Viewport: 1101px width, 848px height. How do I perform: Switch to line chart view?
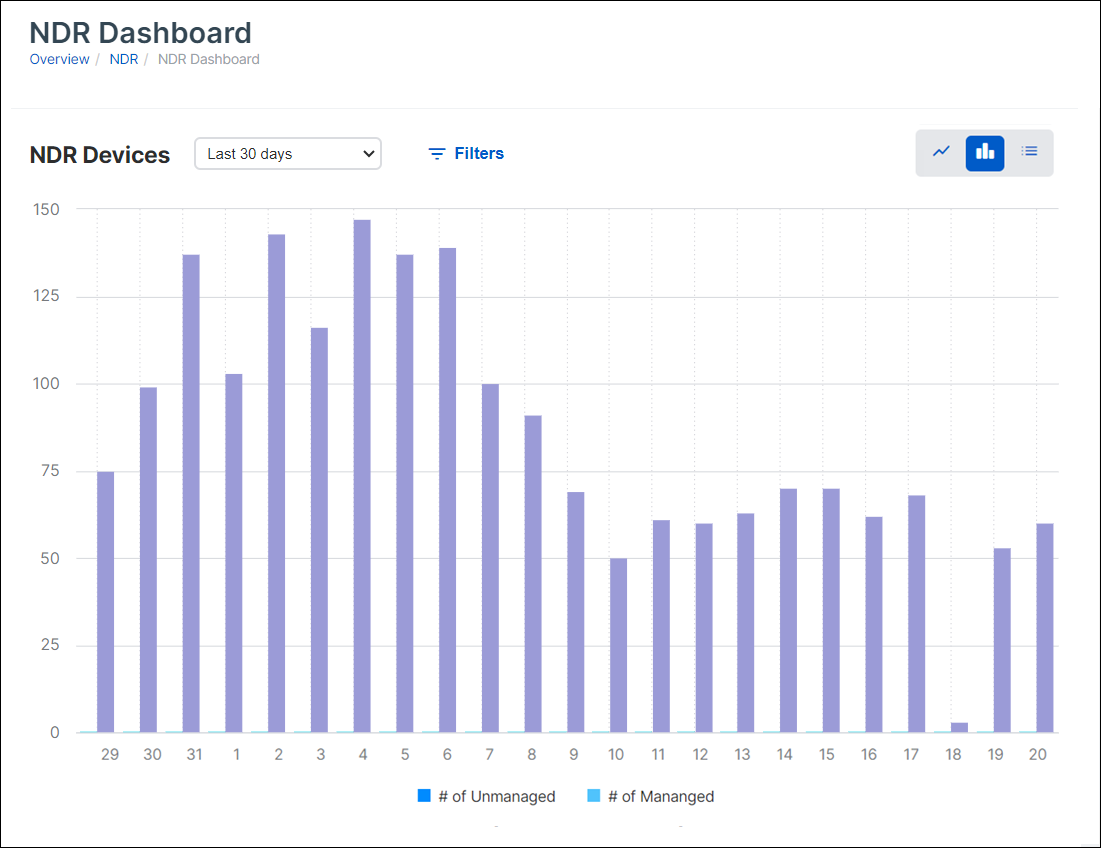point(941,152)
